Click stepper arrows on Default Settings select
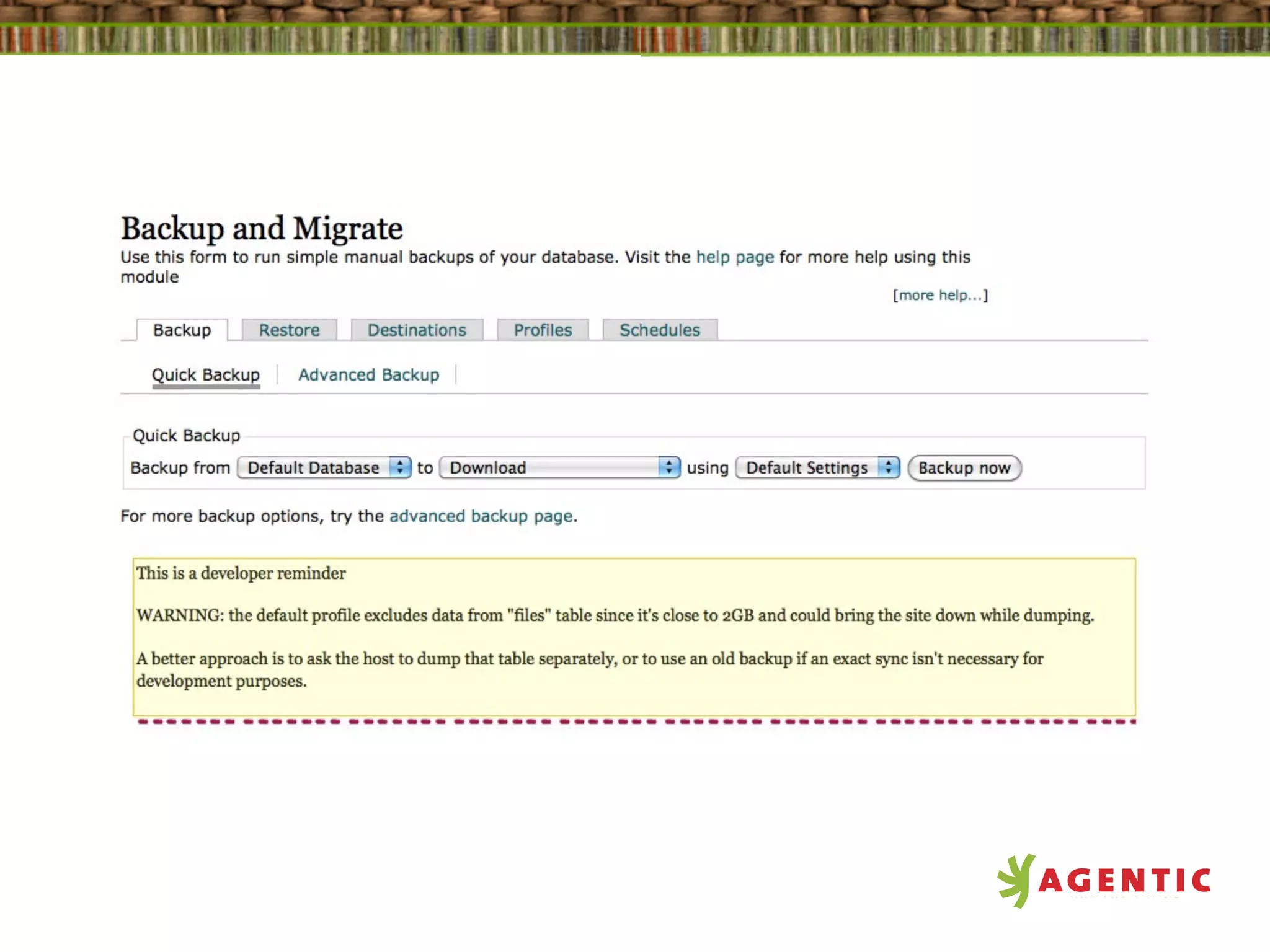 coord(889,467)
